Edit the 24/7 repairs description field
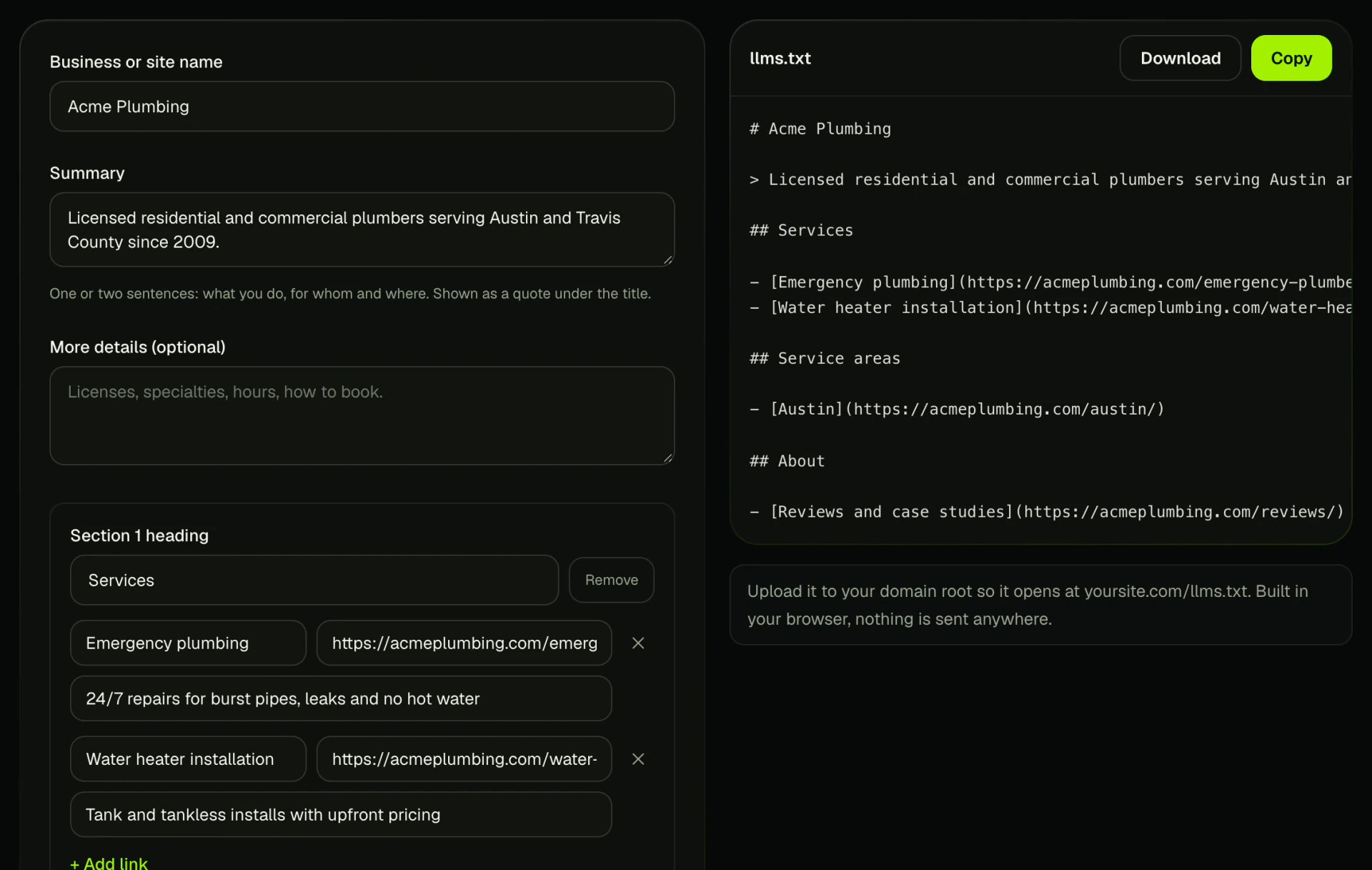Viewport: 1372px width, 870px height. pyautogui.click(x=341, y=698)
